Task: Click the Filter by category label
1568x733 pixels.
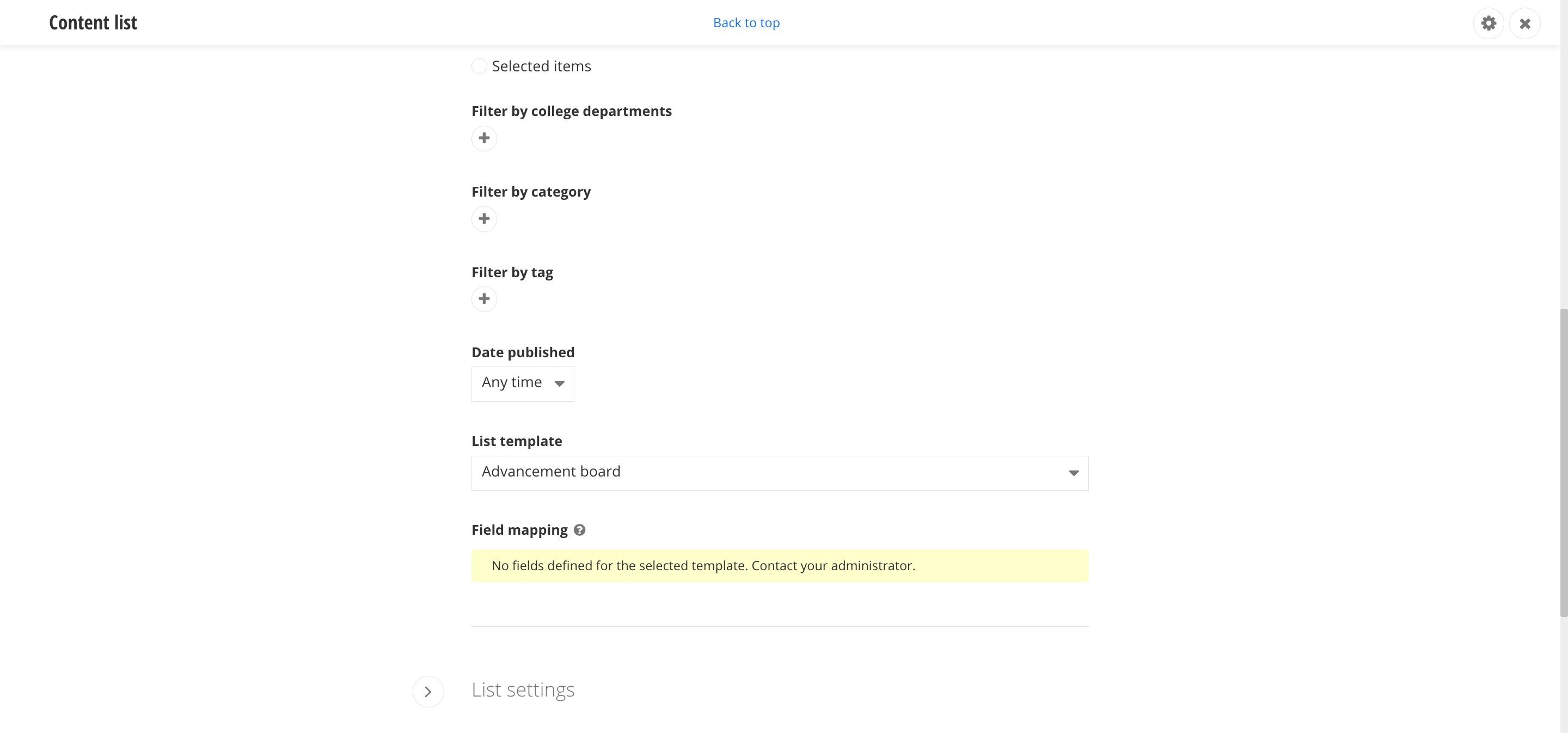Action: [x=531, y=192]
